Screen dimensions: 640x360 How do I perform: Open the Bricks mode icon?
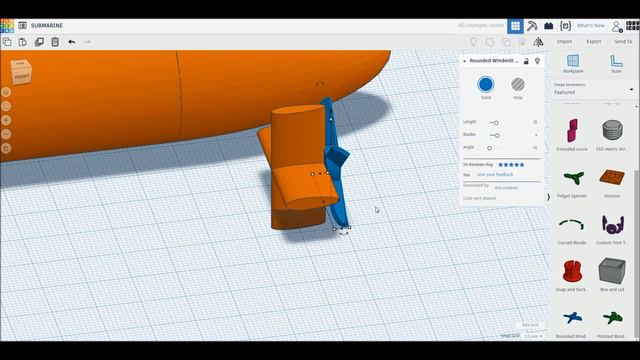click(x=549, y=26)
